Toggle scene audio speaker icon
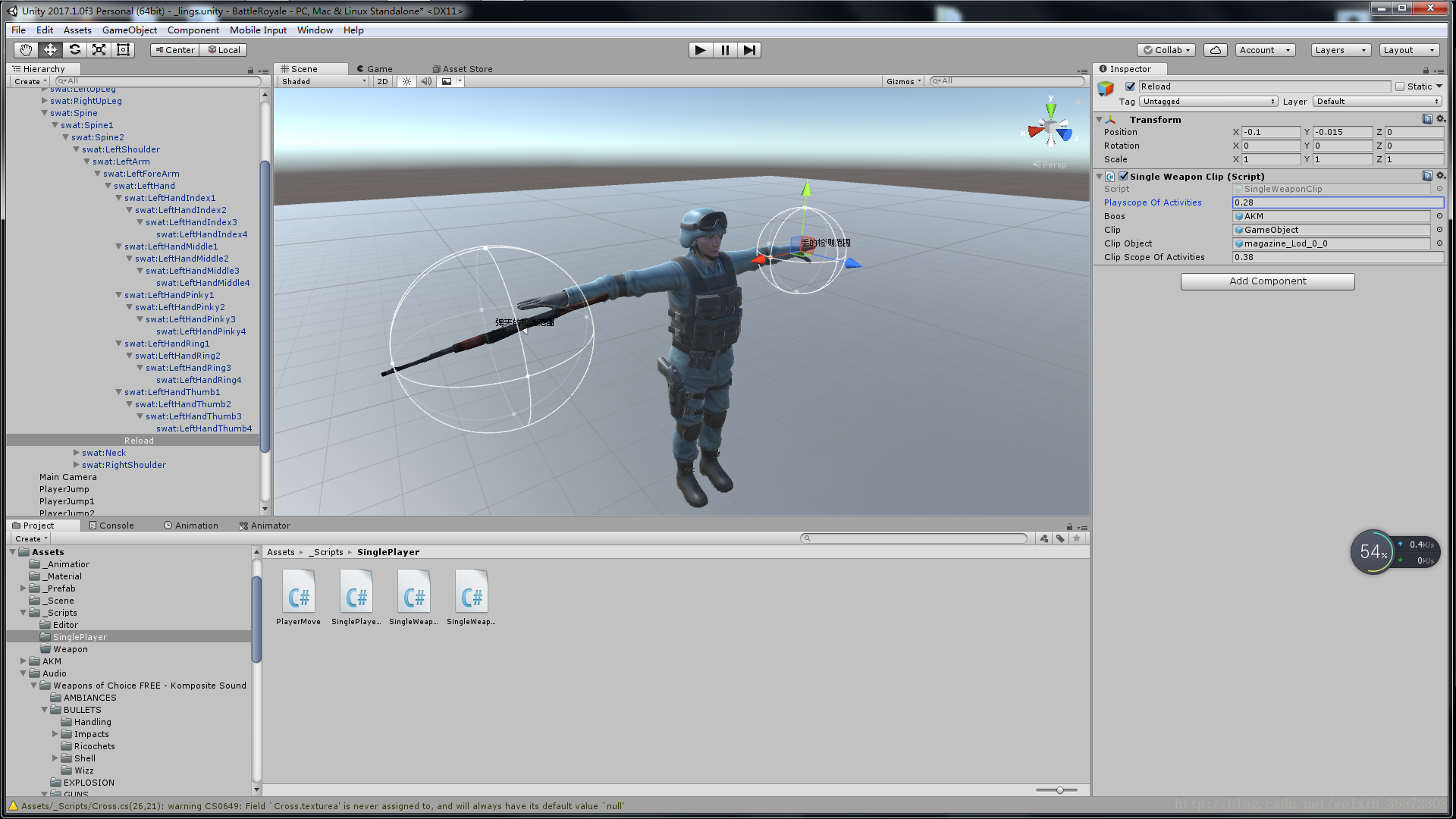 coord(426,82)
